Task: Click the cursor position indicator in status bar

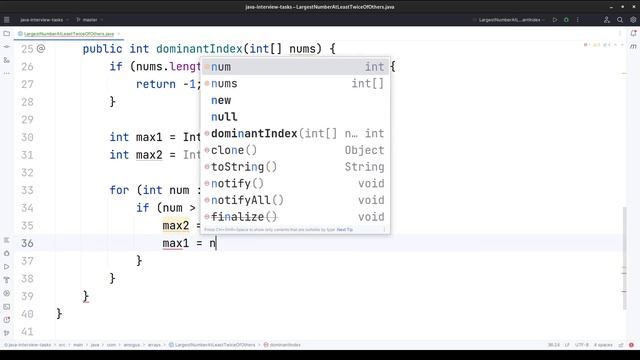Action: (x=554, y=345)
